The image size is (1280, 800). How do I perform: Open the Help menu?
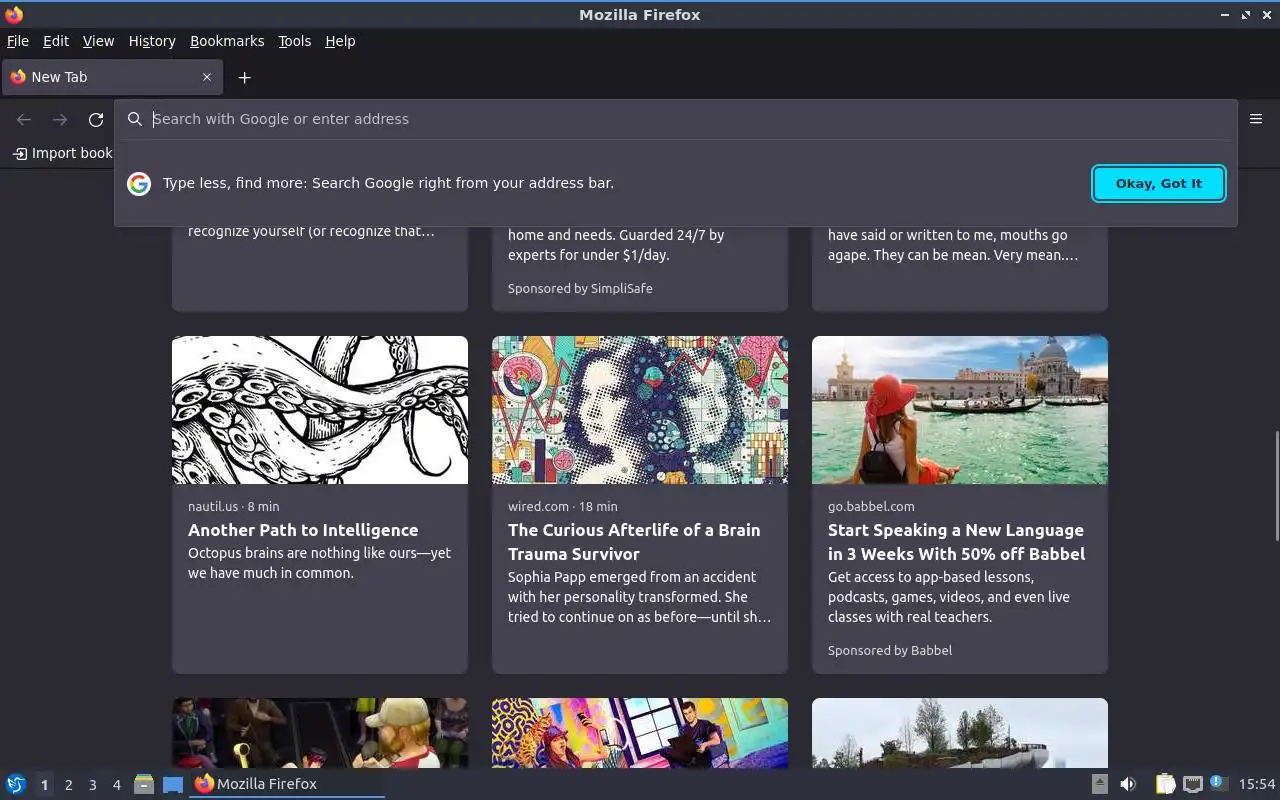pos(340,41)
